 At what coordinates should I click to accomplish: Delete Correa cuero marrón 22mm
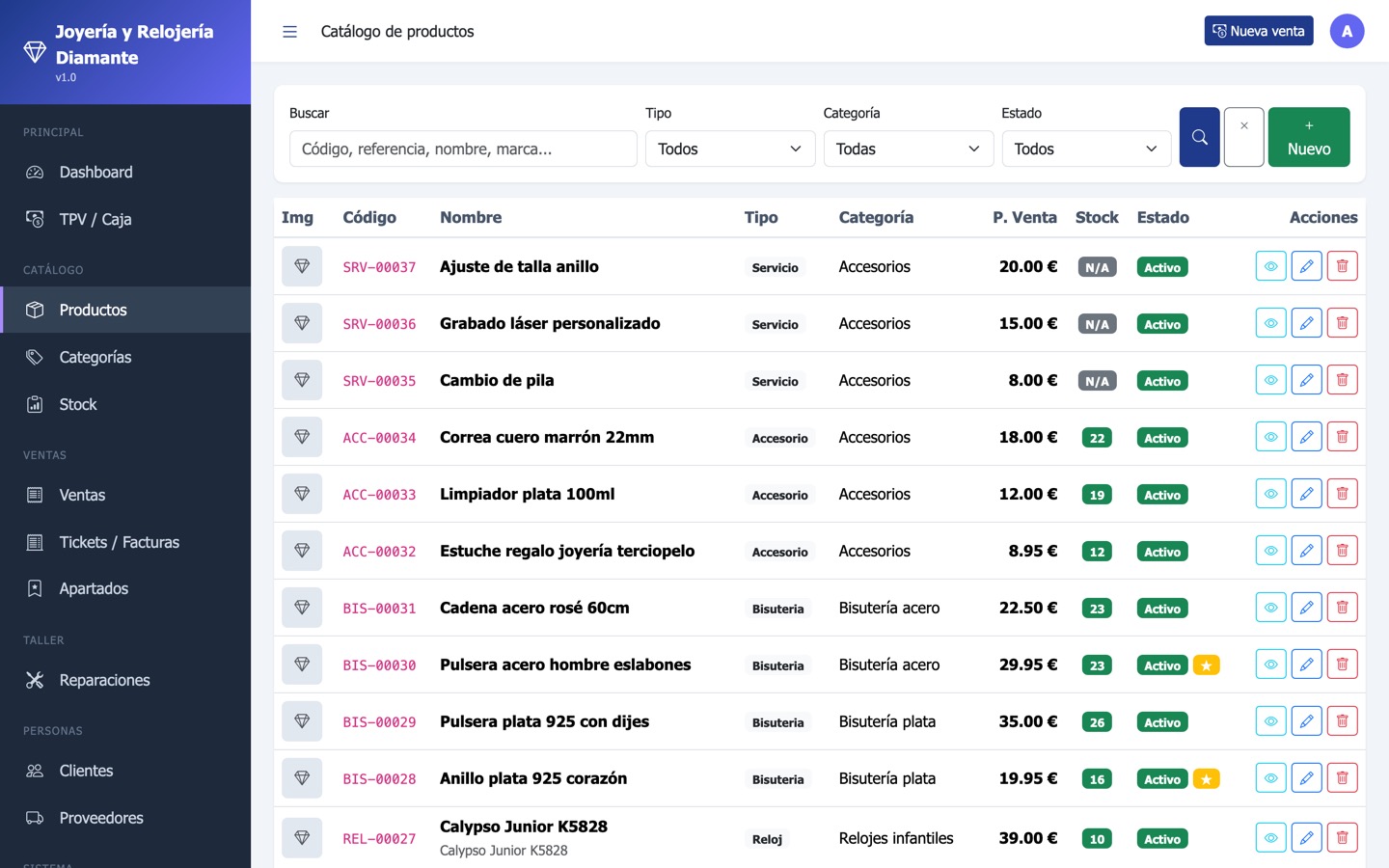pyautogui.click(x=1342, y=437)
